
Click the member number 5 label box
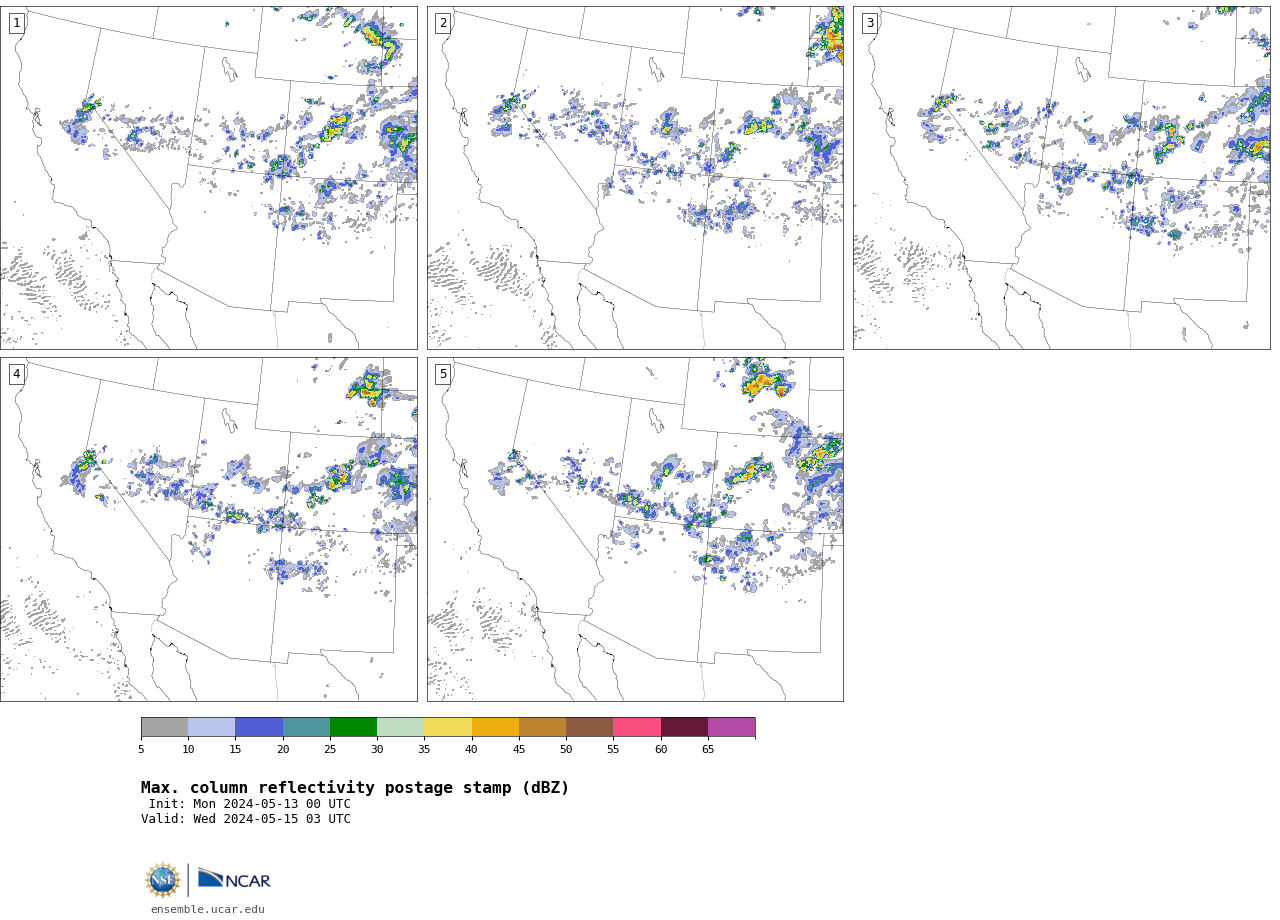(443, 374)
